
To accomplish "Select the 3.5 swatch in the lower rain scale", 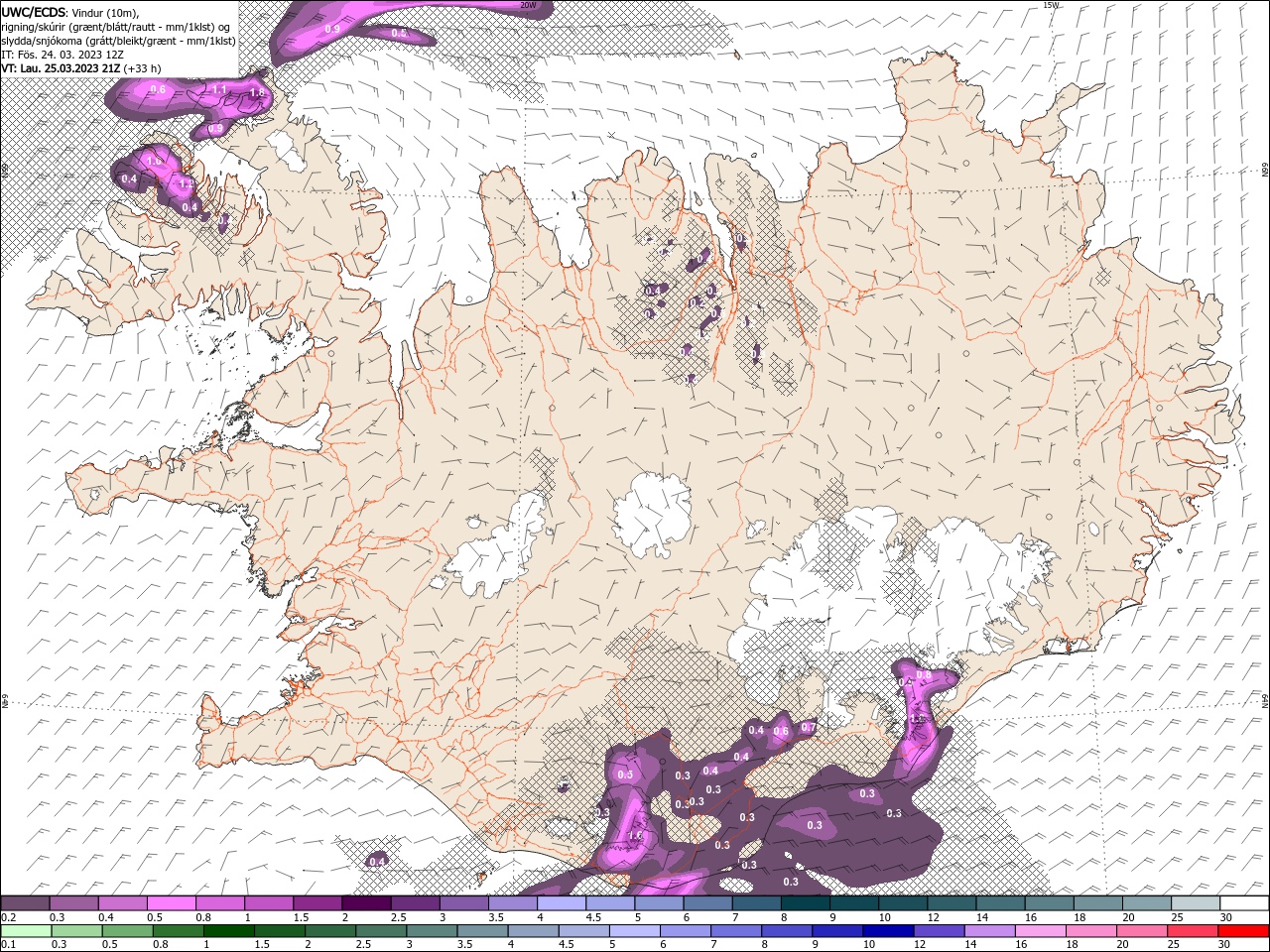I will [481, 930].
